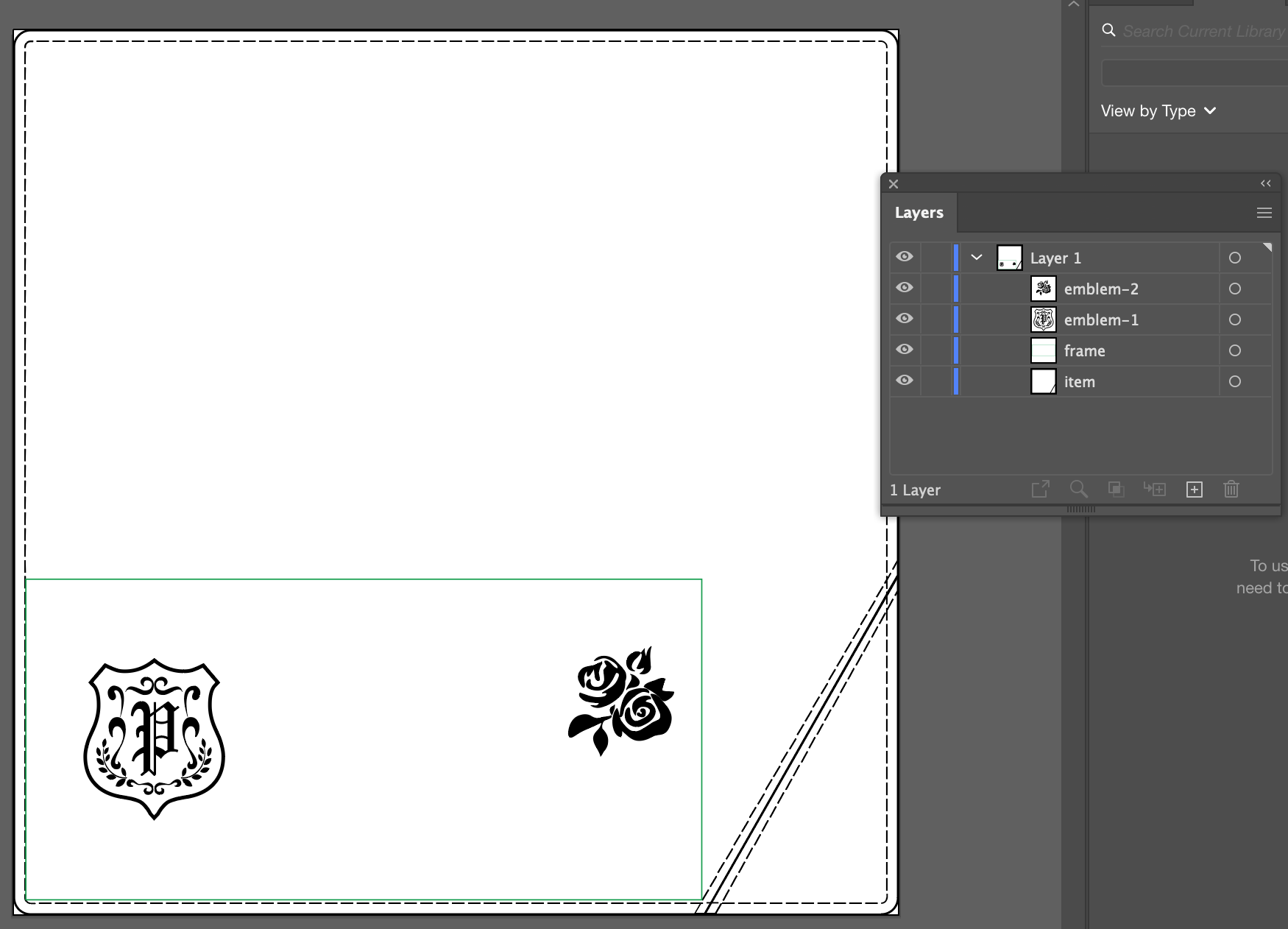Click the Collect for Export icon
The height and width of the screenshot is (929, 1288).
point(1040,490)
